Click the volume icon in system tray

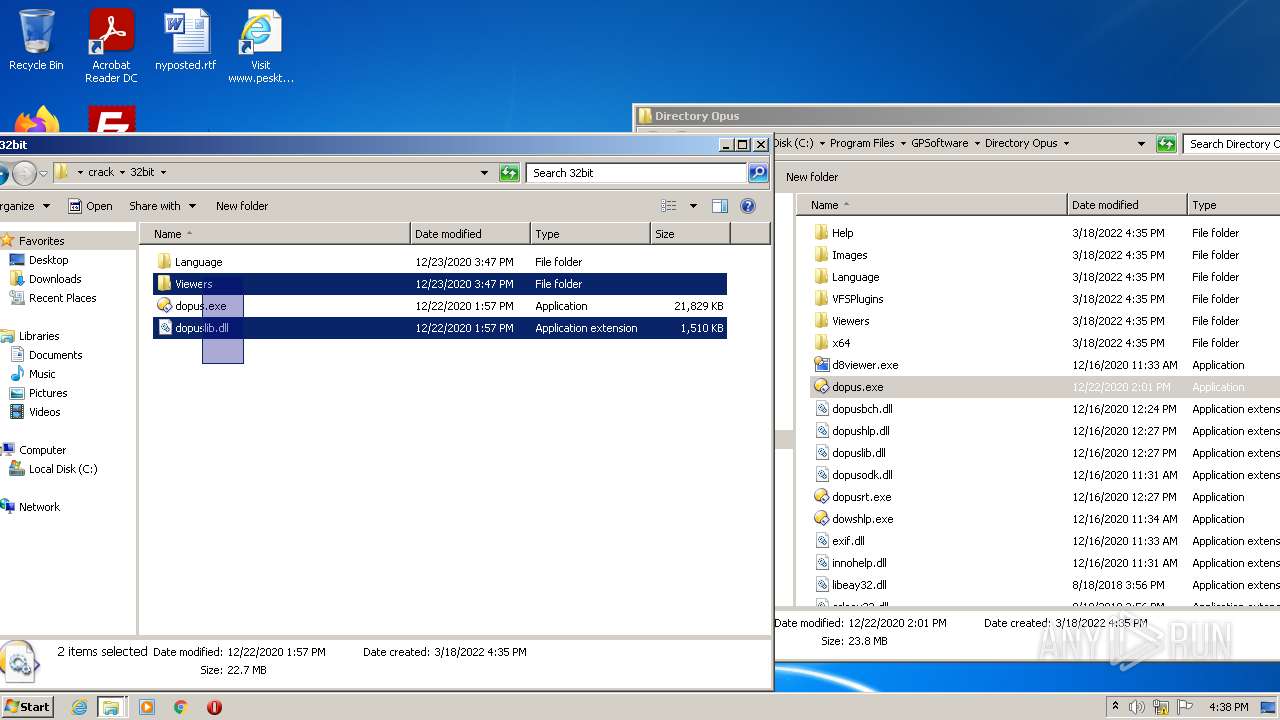coord(1137,707)
